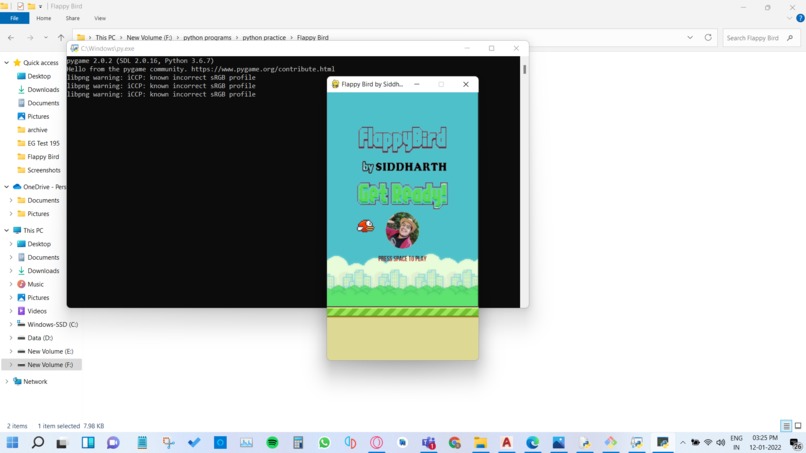
Task: Open address bar history dropdown
Action: 690,38
